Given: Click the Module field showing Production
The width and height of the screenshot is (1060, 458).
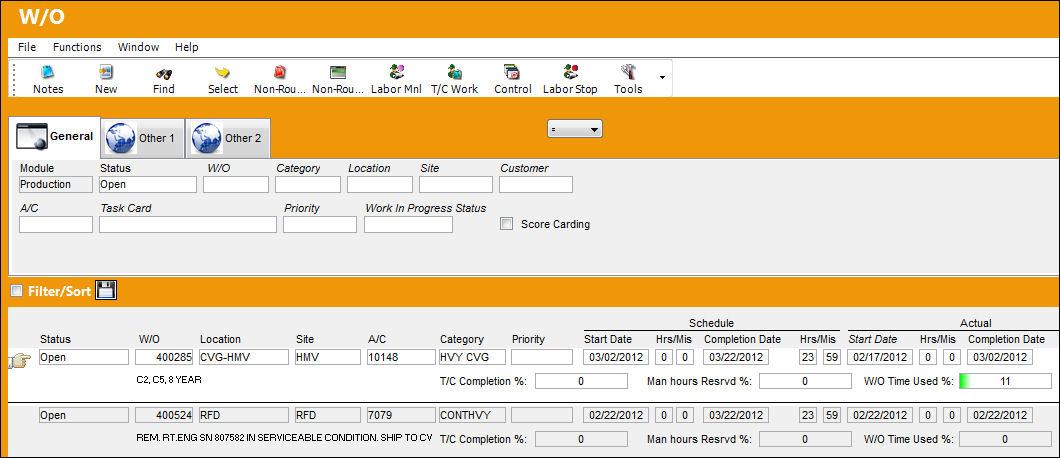Looking at the screenshot, I should pos(55,184).
